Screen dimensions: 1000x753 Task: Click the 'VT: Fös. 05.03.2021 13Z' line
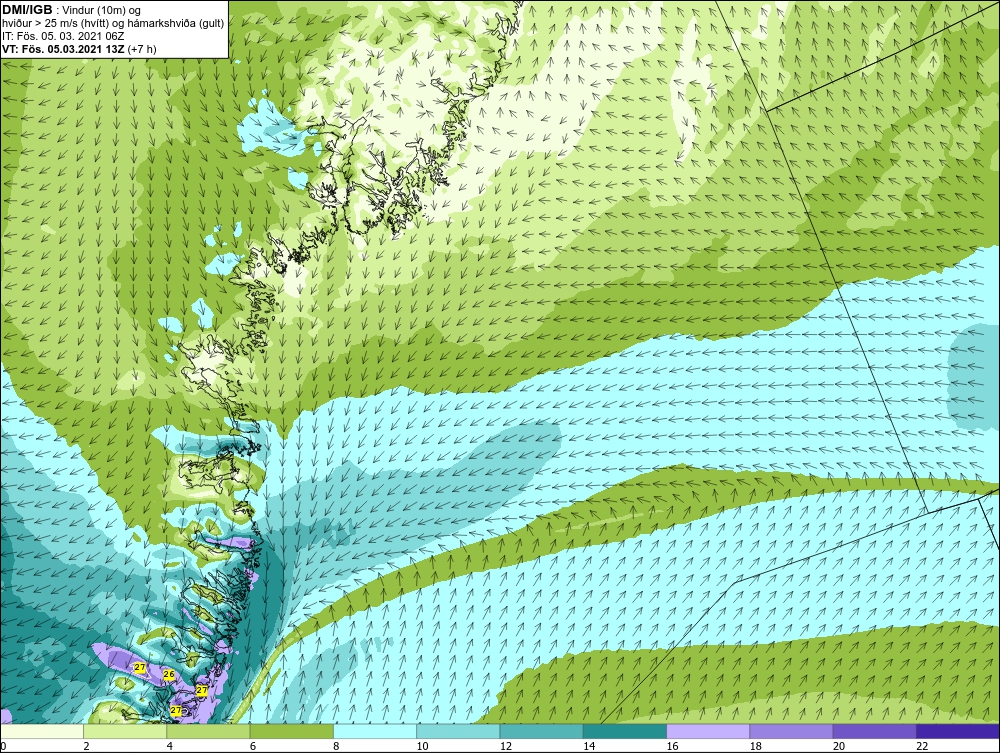(x=63, y=49)
